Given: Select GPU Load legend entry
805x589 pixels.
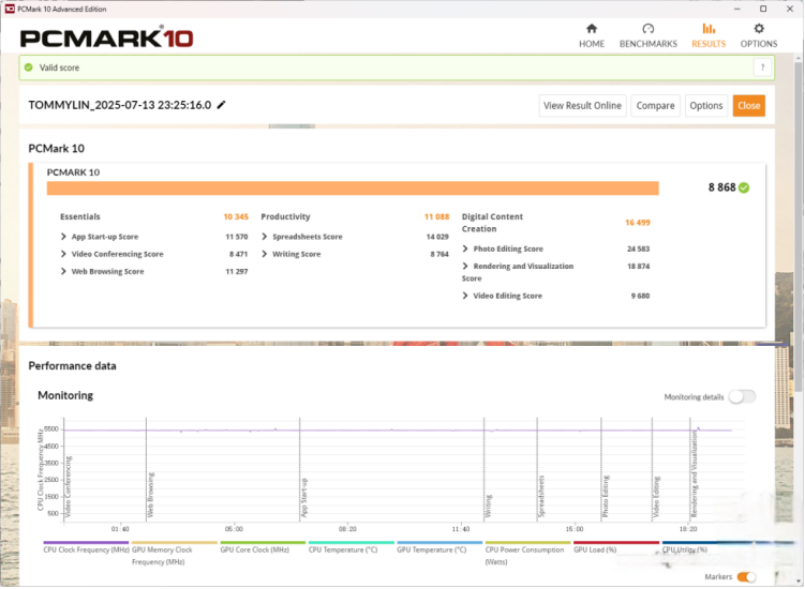Looking at the screenshot, I should [616, 547].
